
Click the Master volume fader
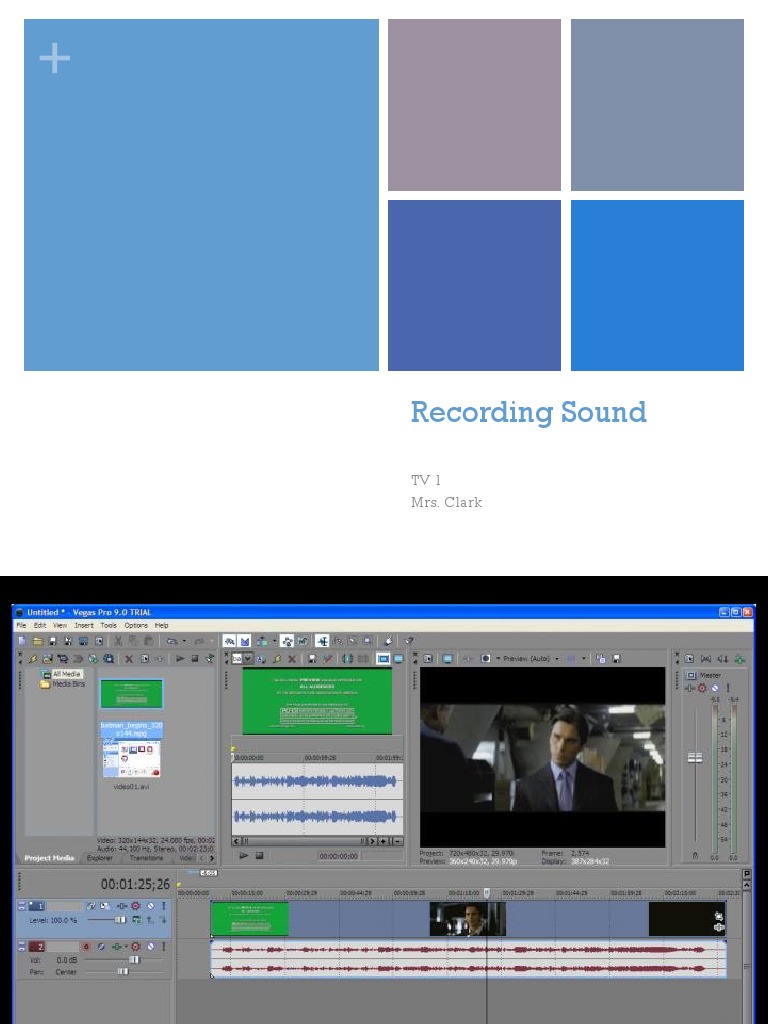(x=694, y=758)
